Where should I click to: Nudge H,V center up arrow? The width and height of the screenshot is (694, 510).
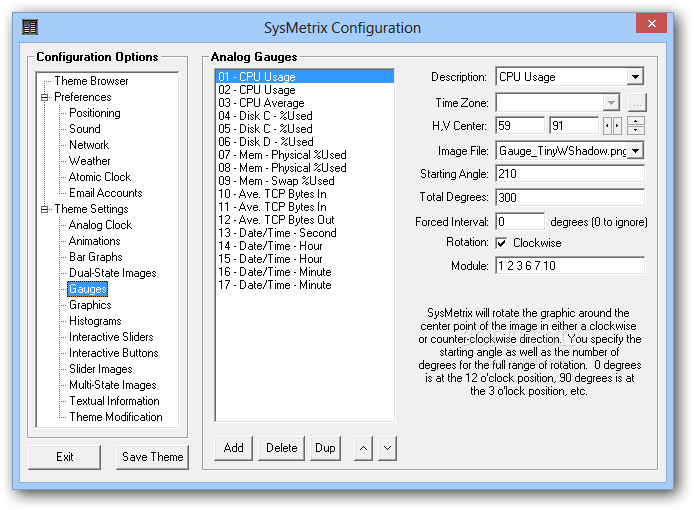point(636,121)
